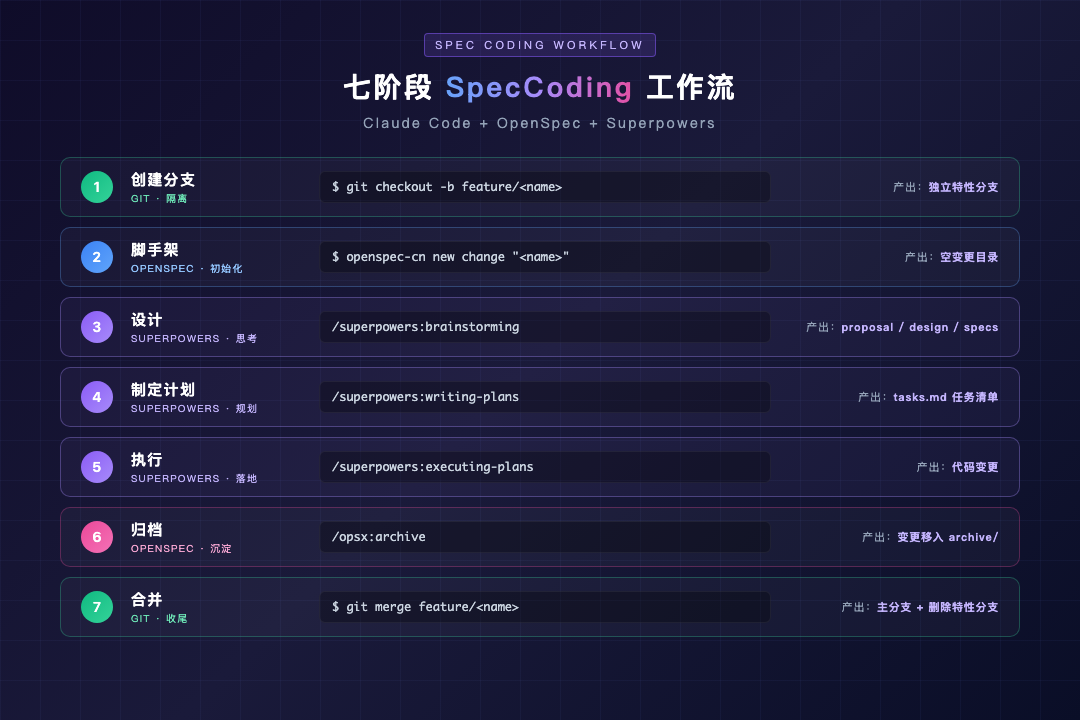Click the step 2 blue number circle

click(97, 257)
